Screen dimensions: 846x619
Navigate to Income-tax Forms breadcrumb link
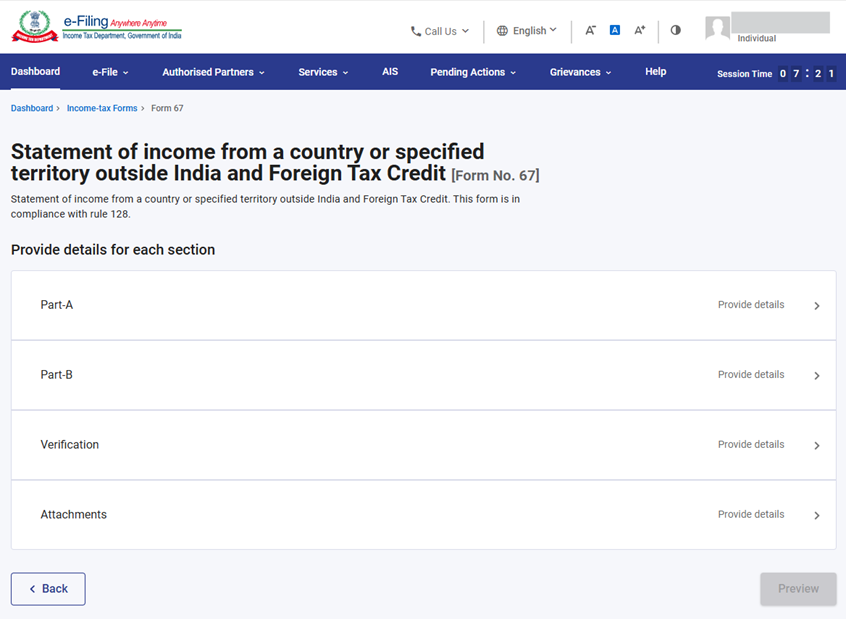[102, 108]
